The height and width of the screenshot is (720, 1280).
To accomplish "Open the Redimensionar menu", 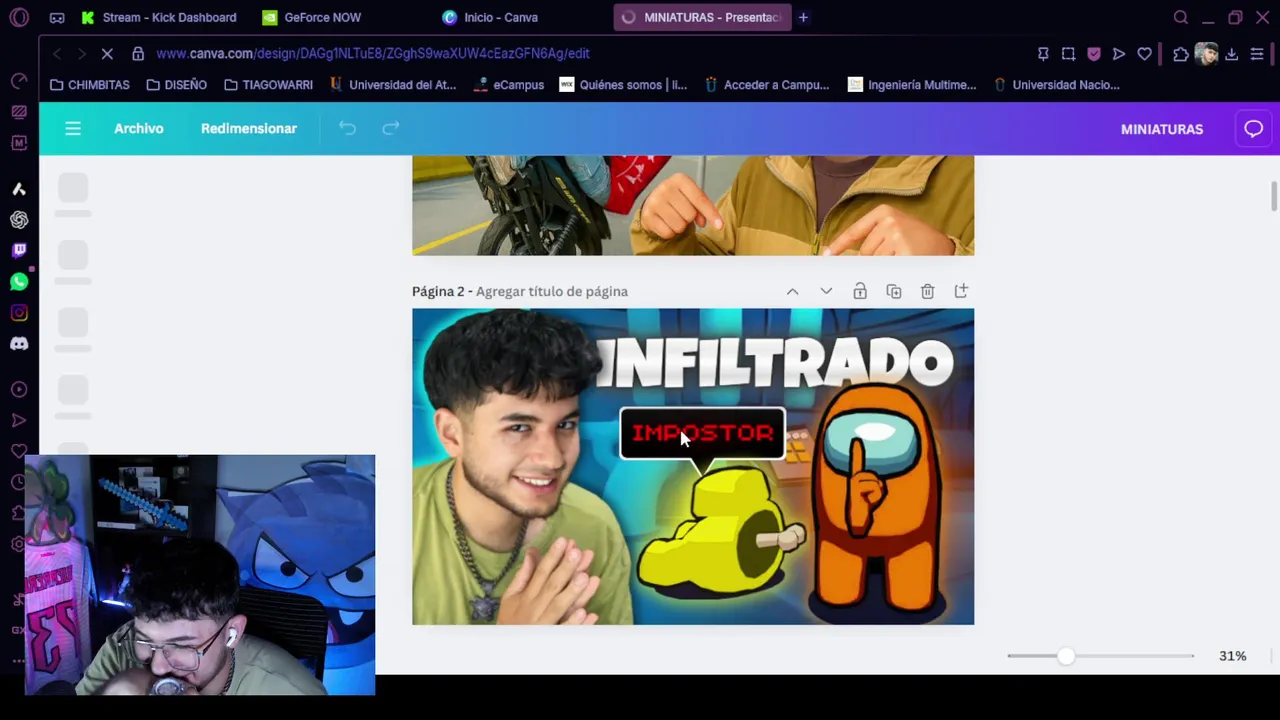I will click(x=248, y=128).
